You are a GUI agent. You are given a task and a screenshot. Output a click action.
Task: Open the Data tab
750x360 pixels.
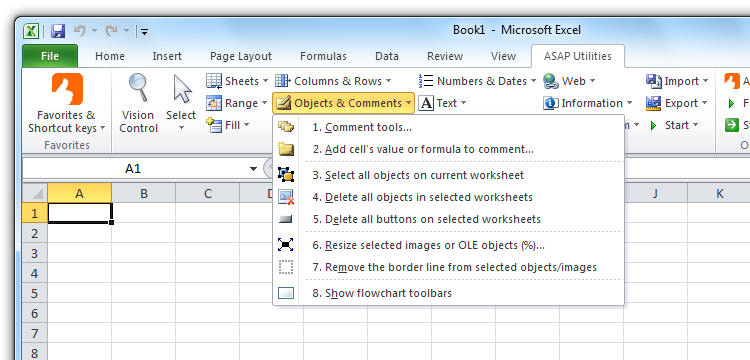386,56
